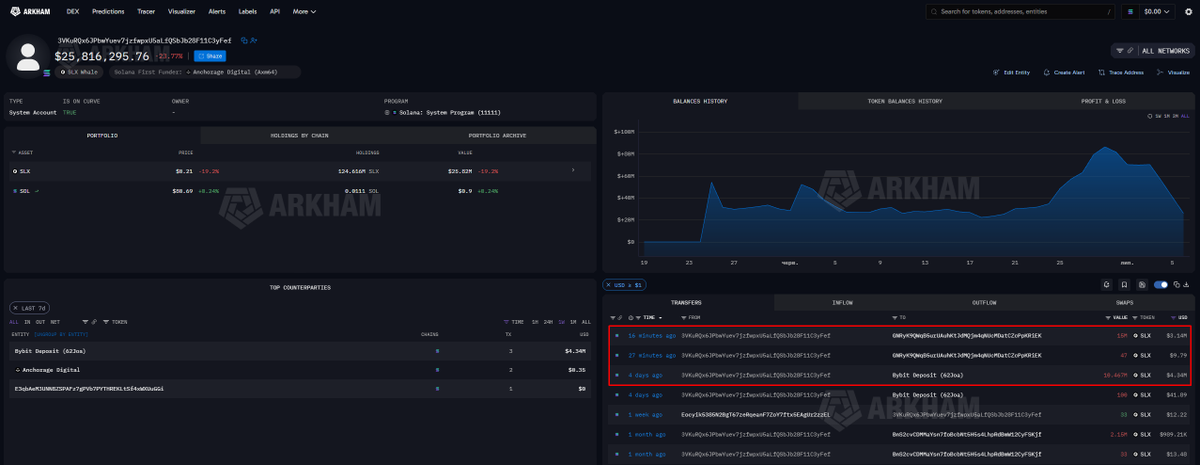The height and width of the screenshot is (465, 1200).
Task: Click the default avatar profile picture
Action: 28,57
